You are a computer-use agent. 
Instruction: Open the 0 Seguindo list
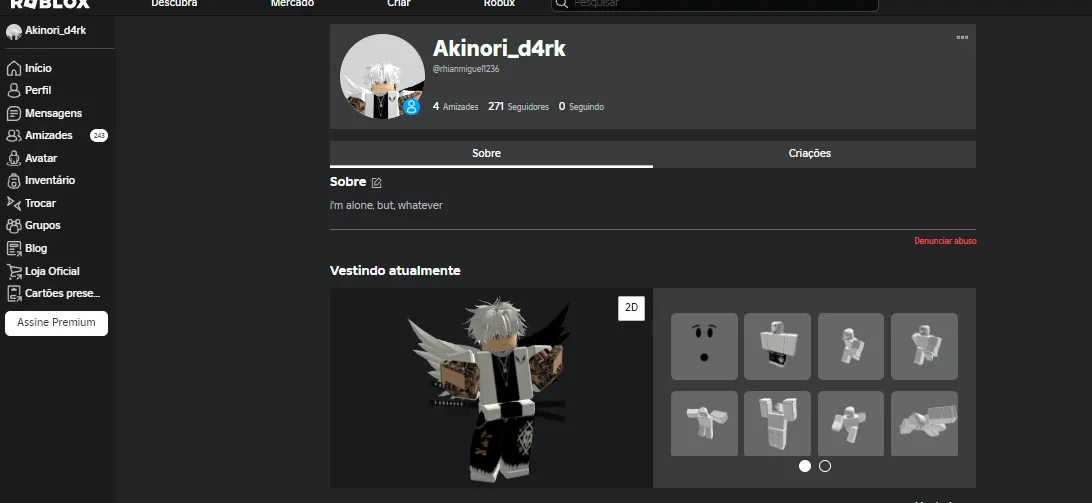pos(581,107)
